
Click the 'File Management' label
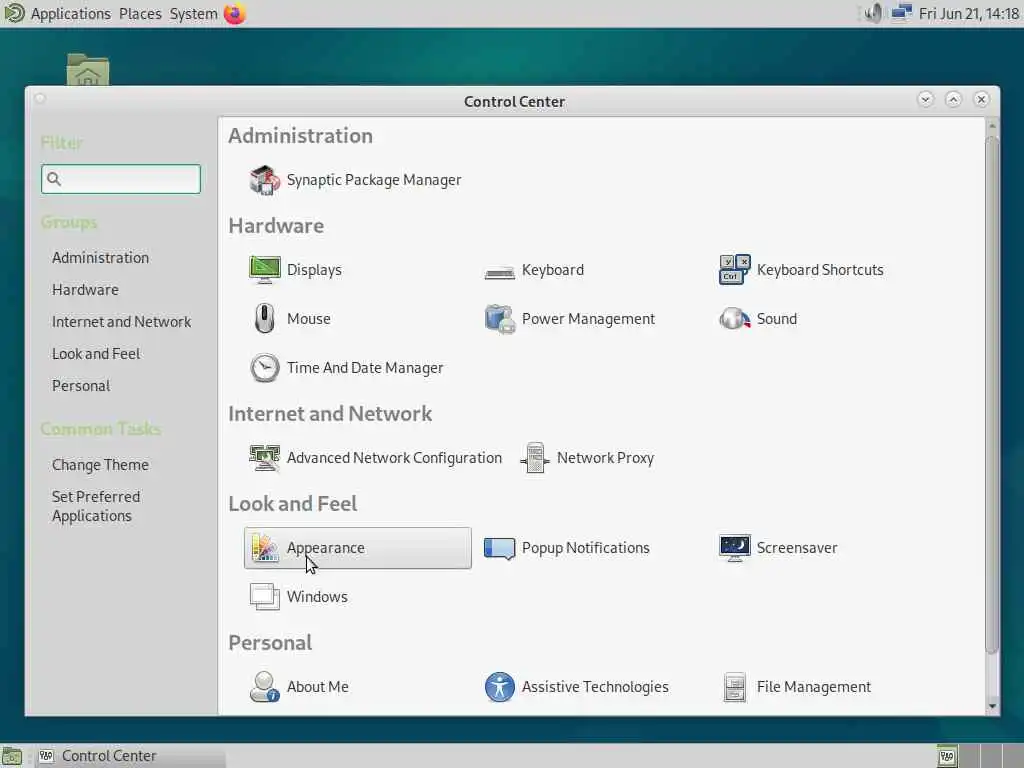pos(814,688)
